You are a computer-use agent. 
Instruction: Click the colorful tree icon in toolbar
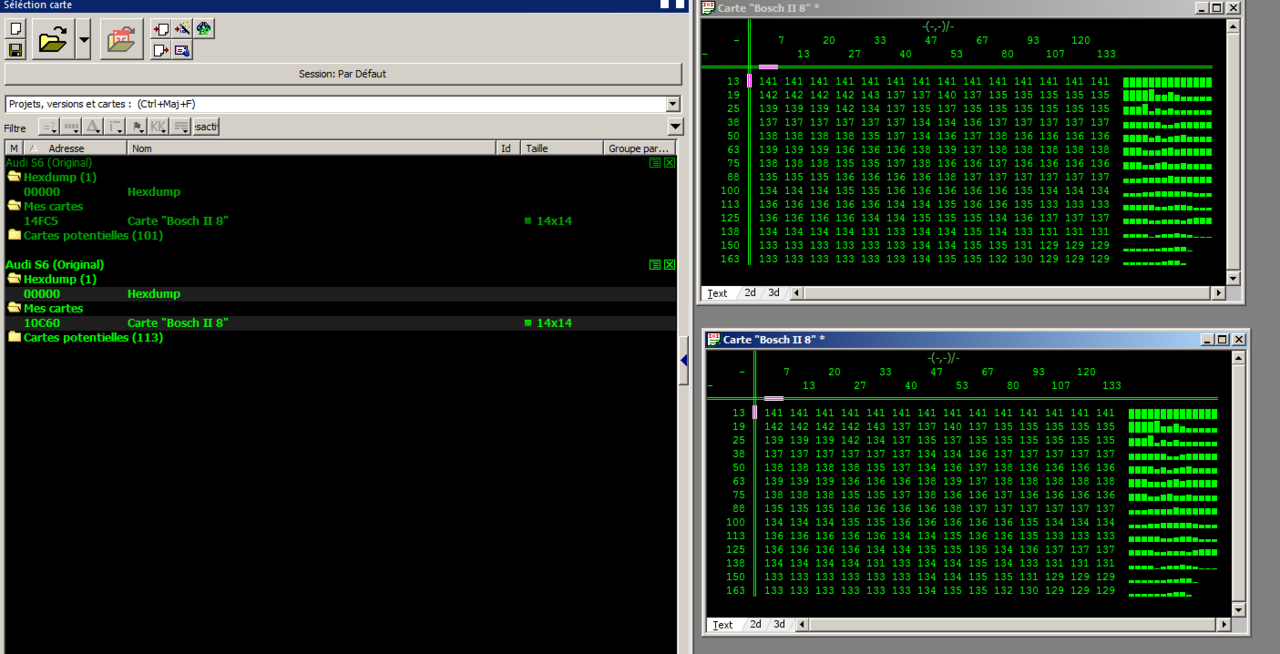[x=204, y=29]
